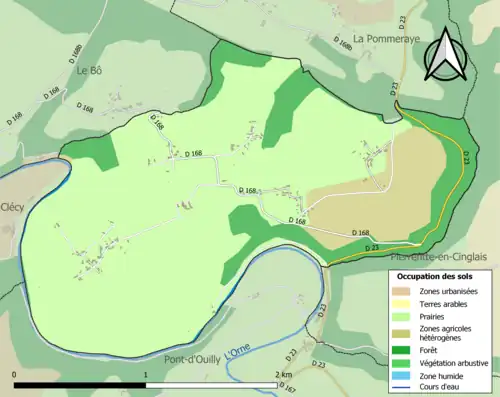Viewport: 500px width, 397px height.
Task: Click the Végétation arbustive swatch
Action: 401,363
